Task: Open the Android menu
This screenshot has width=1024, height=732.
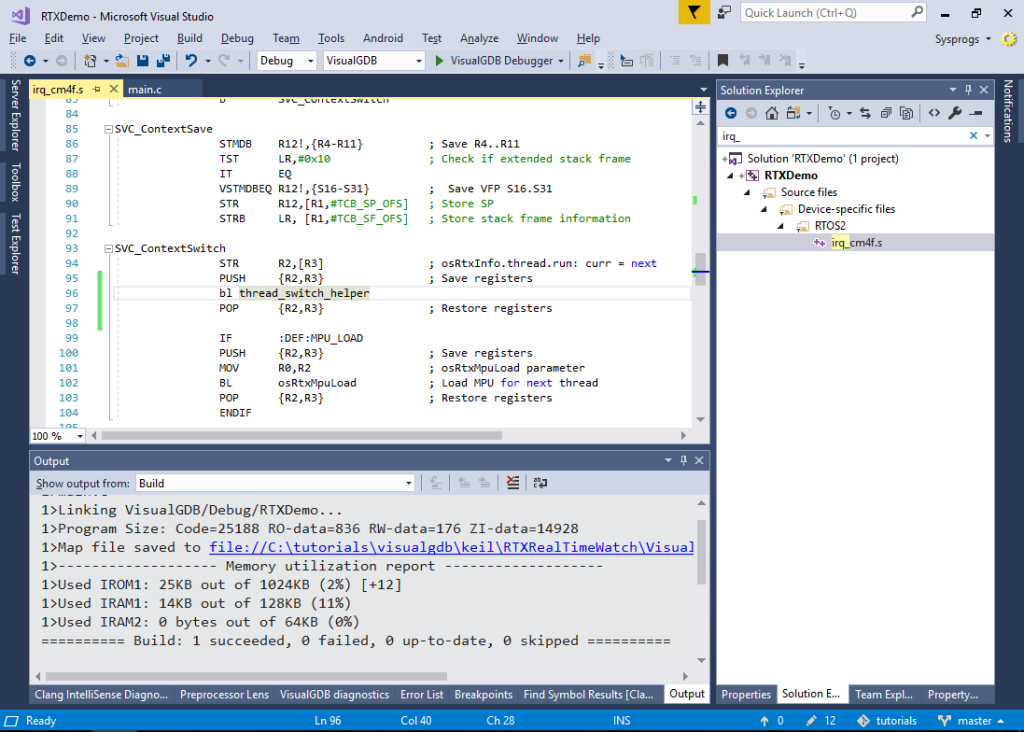Action: [x=383, y=37]
